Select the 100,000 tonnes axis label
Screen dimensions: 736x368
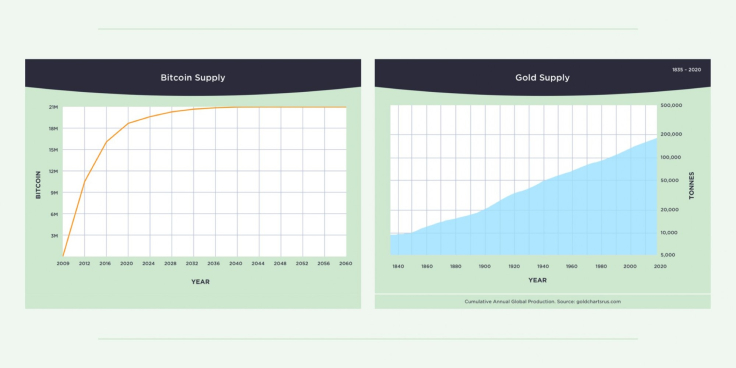coord(673,158)
